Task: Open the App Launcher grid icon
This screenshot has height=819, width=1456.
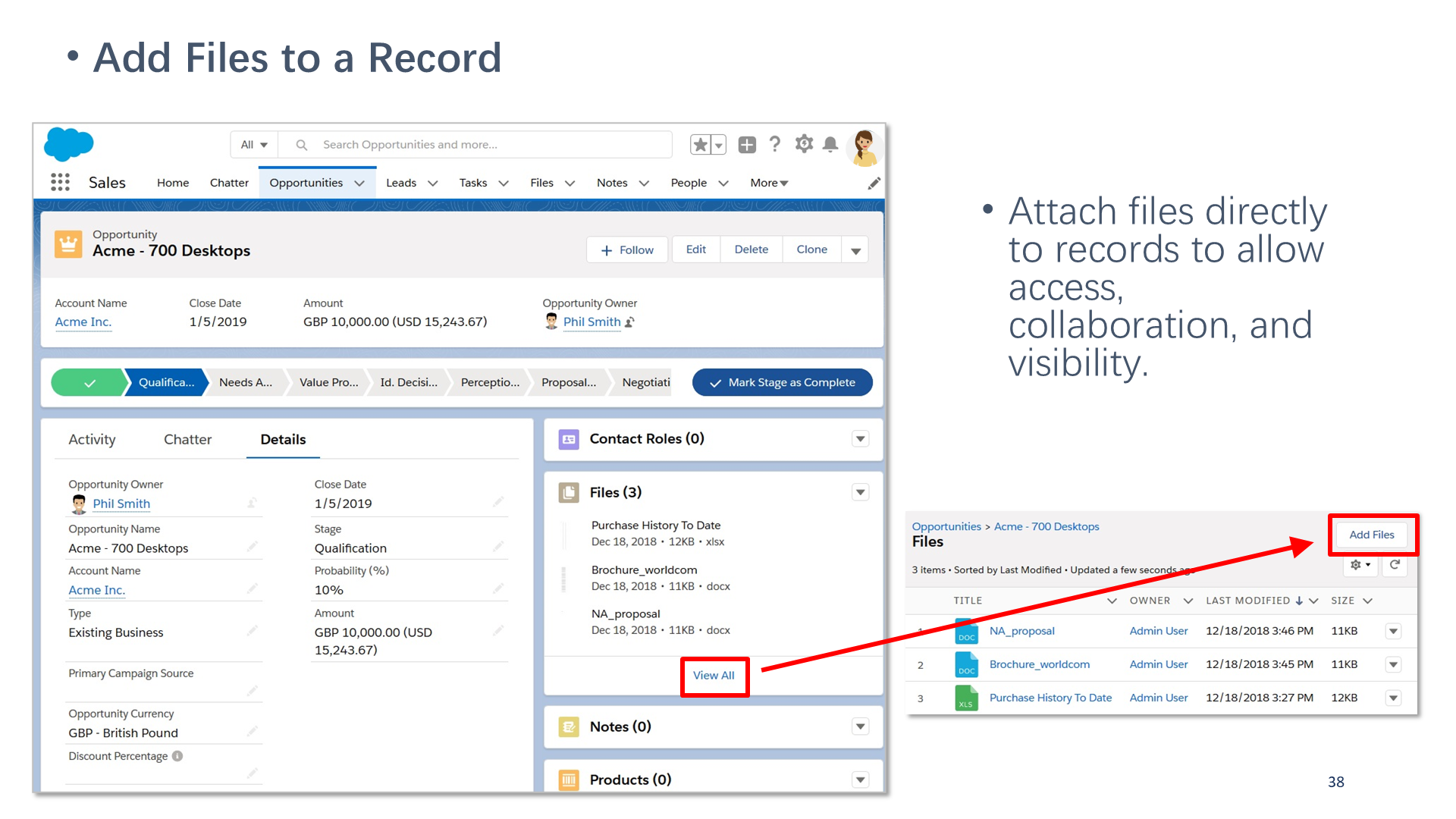Action: [x=60, y=182]
